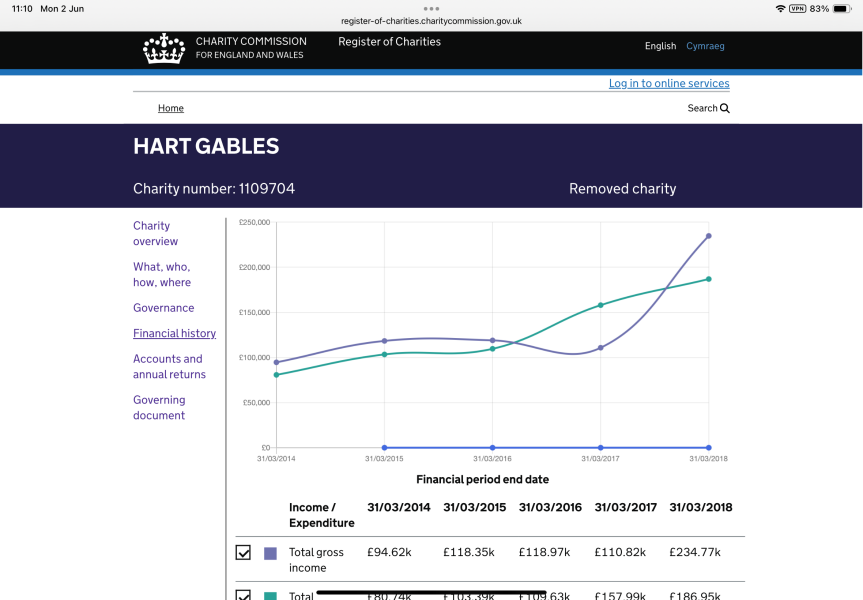Click the purple Total gross income swatch
The height and width of the screenshot is (600, 863).
tap(270, 553)
